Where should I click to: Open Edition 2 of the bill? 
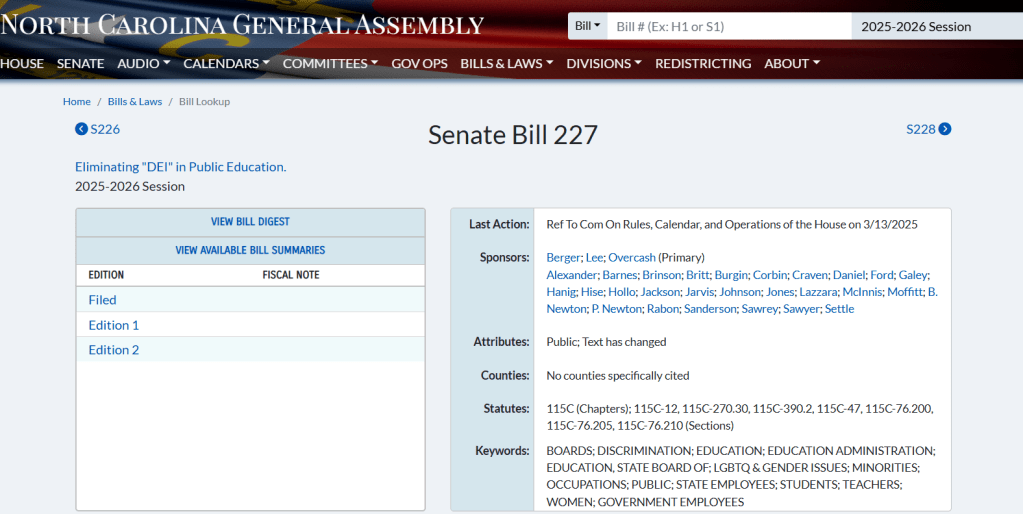coord(114,350)
